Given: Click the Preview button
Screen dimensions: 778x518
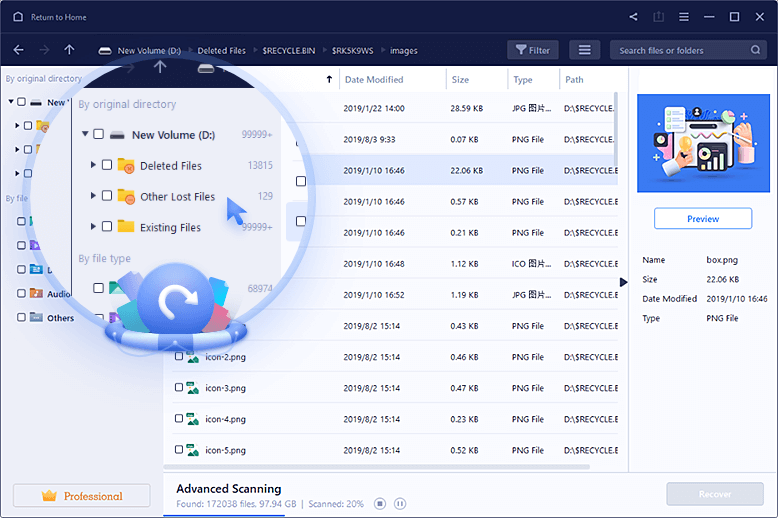Looking at the screenshot, I should tap(702, 218).
